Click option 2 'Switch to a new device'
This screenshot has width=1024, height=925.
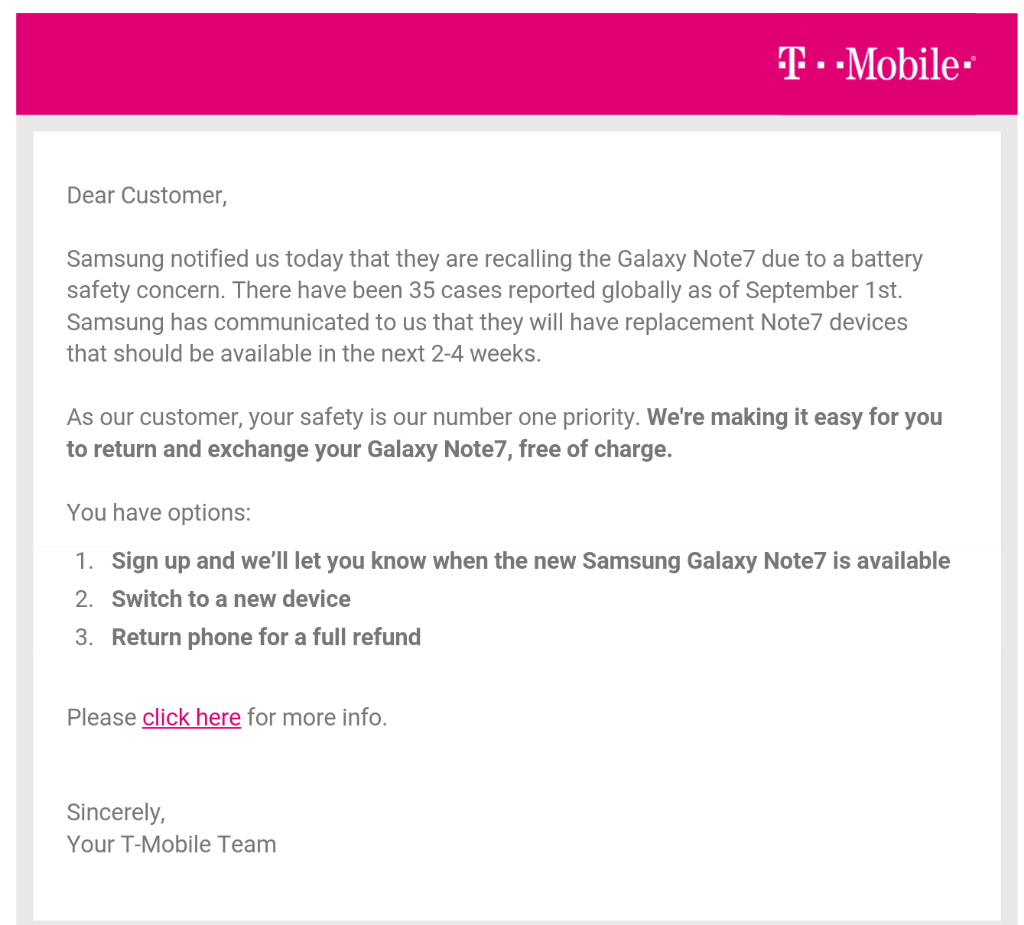[231, 599]
